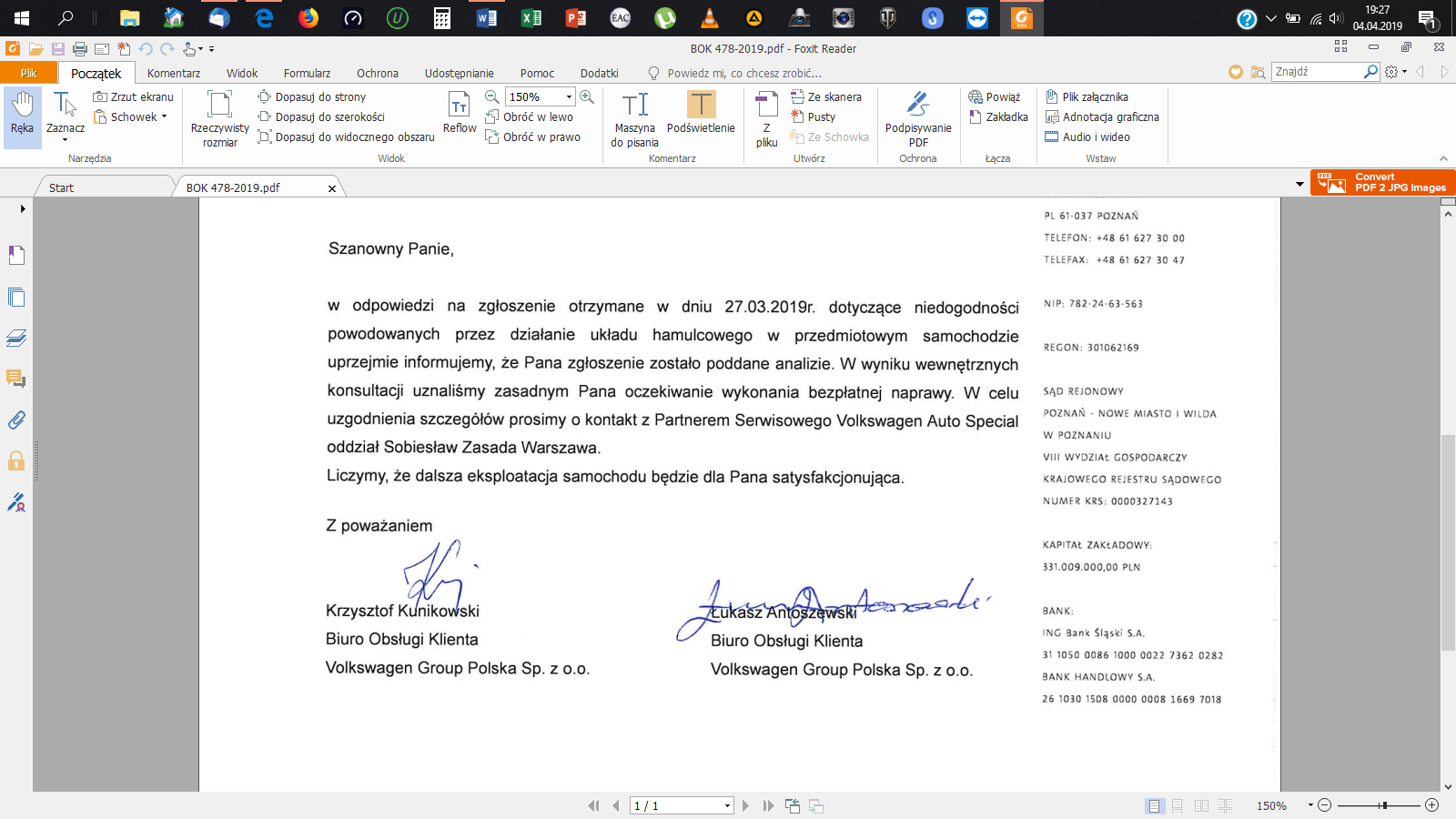Toggle facing pages view in status bar
The width and height of the screenshot is (1456, 819).
pos(1201,805)
